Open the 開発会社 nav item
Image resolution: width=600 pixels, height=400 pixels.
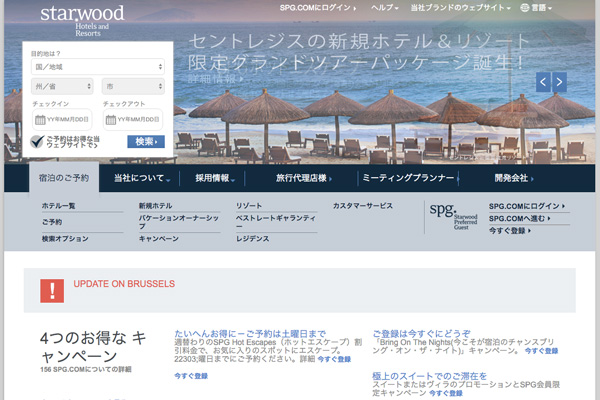514,178
